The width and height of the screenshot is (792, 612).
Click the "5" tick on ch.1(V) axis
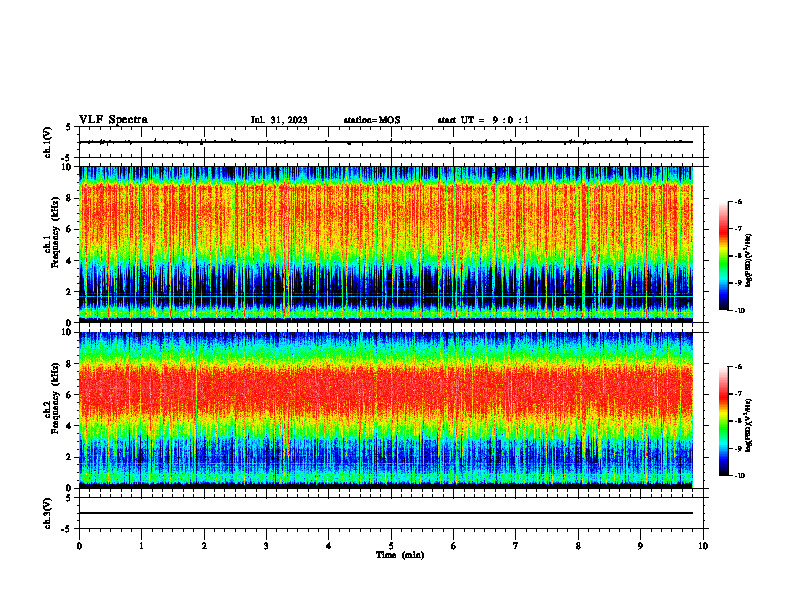[69, 127]
